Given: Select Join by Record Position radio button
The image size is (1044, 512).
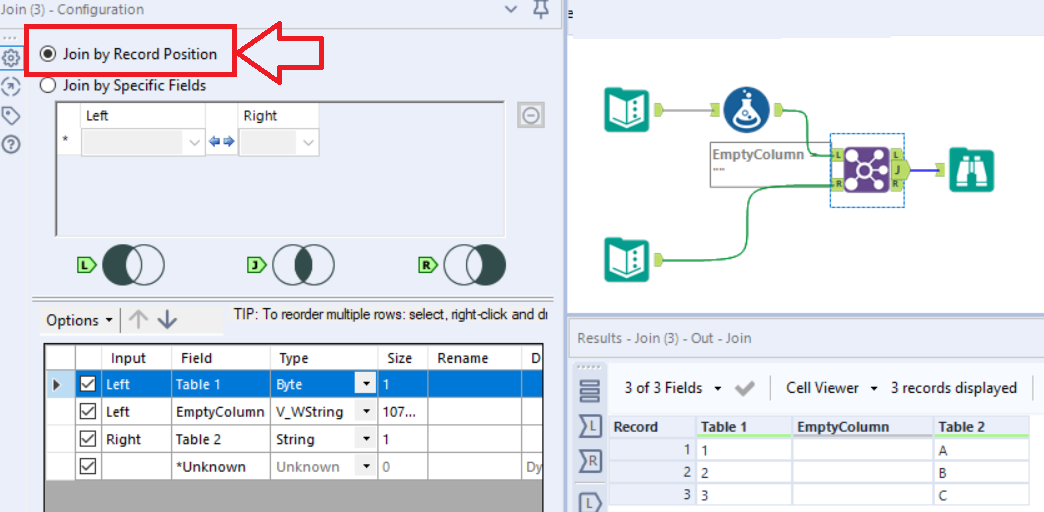Looking at the screenshot, I should (48, 54).
